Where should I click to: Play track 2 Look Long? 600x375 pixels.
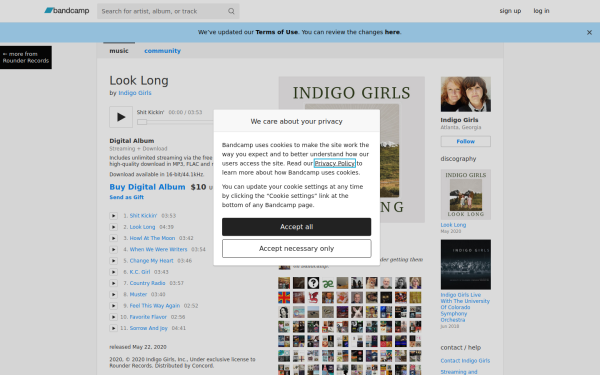tap(114, 227)
